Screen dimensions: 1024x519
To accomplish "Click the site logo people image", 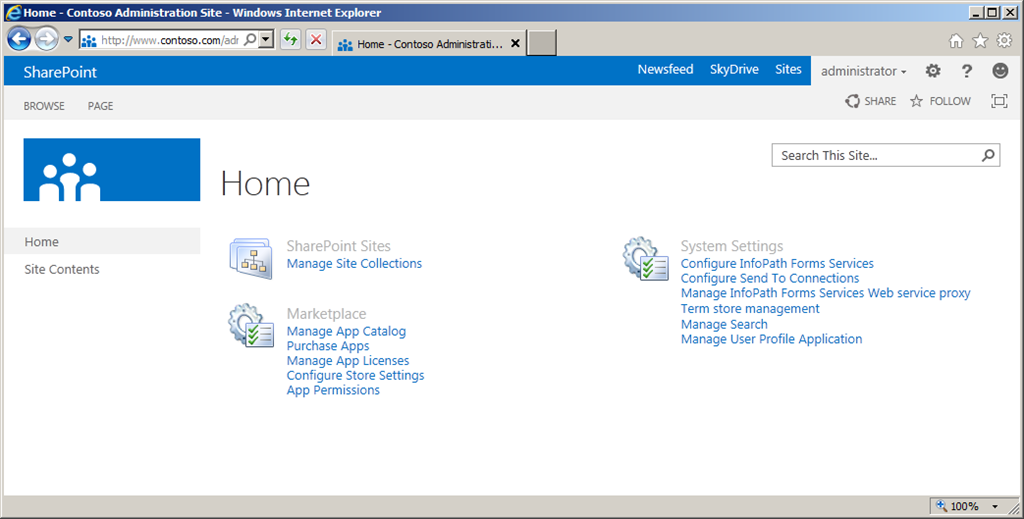I will tap(112, 170).
